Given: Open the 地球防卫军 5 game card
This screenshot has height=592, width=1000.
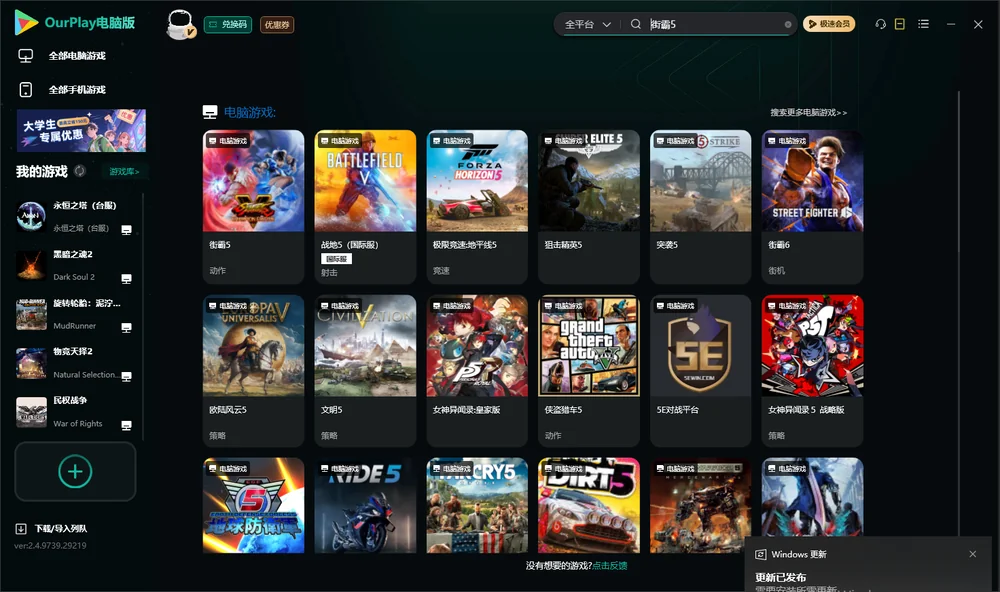Looking at the screenshot, I should click(x=253, y=505).
